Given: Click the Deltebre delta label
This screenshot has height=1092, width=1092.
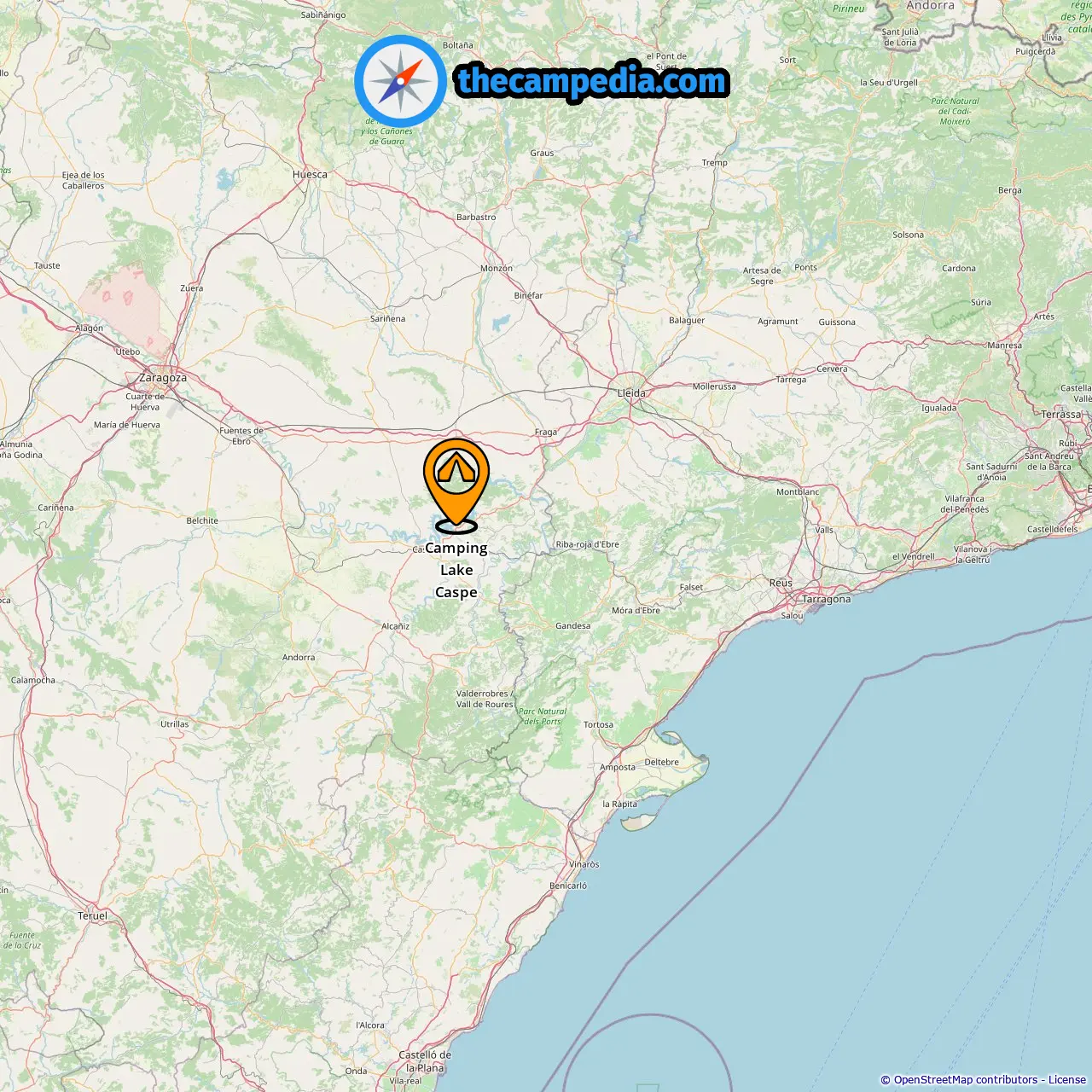Looking at the screenshot, I should [x=662, y=763].
